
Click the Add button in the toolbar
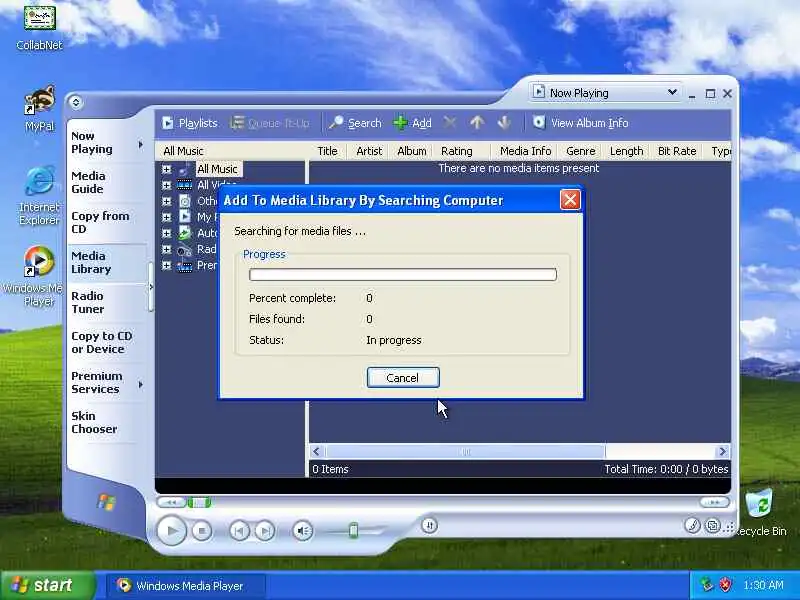click(413, 123)
